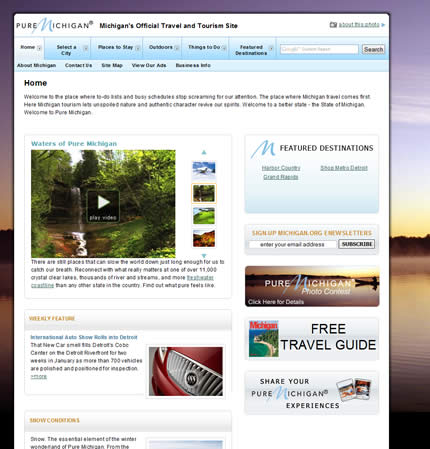Select the green golf course thumbnail
Image resolution: width=430 pixels, height=449 pixels.
[x=204, y=216]
